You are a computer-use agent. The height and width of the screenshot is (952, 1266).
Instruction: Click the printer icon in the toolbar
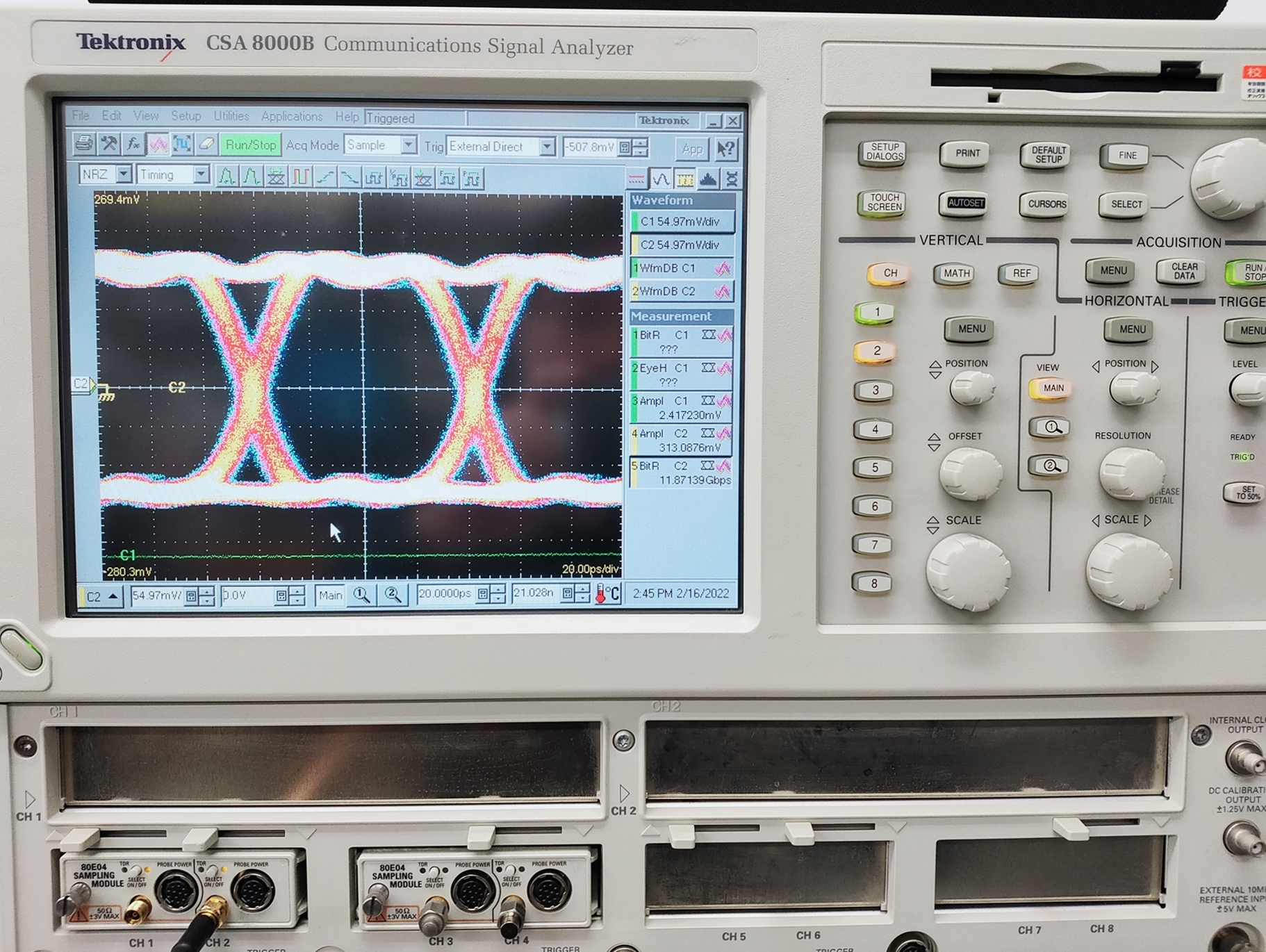(x=84, y=145)
